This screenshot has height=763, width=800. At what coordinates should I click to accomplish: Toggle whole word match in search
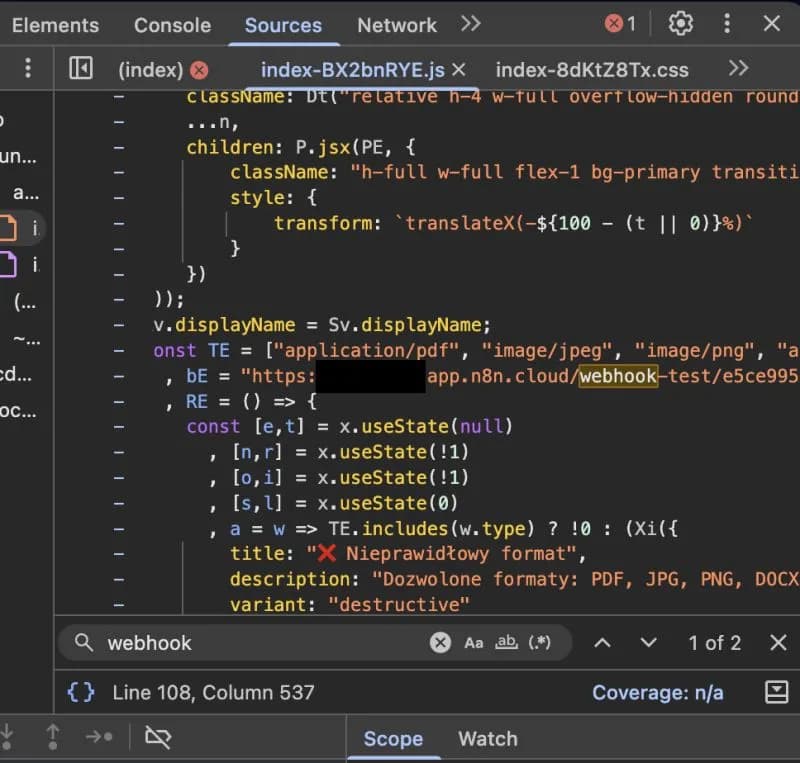[x=506, y=643]
